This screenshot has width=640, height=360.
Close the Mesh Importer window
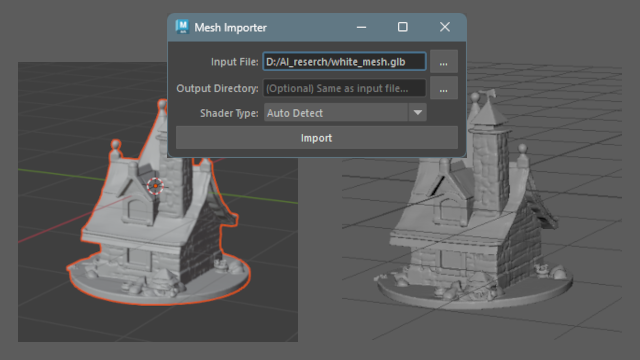point(445,27)
